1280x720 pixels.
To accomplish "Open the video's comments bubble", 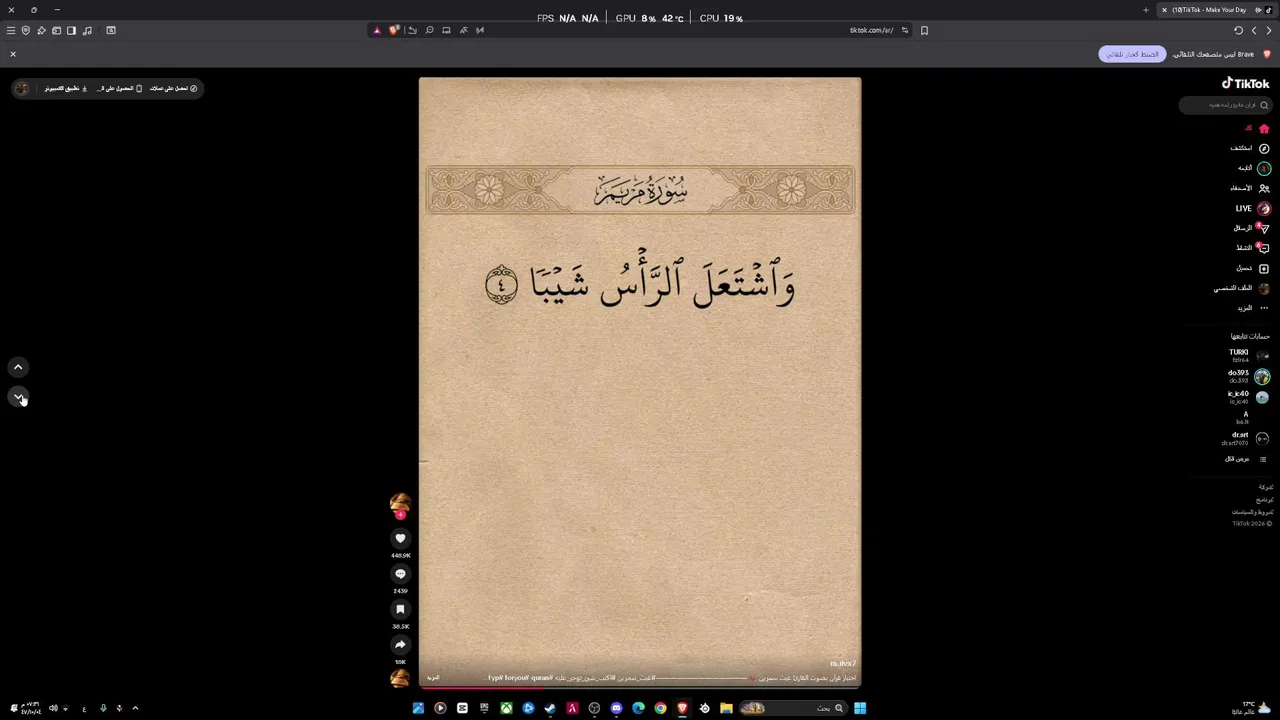I will pos(400,574).
